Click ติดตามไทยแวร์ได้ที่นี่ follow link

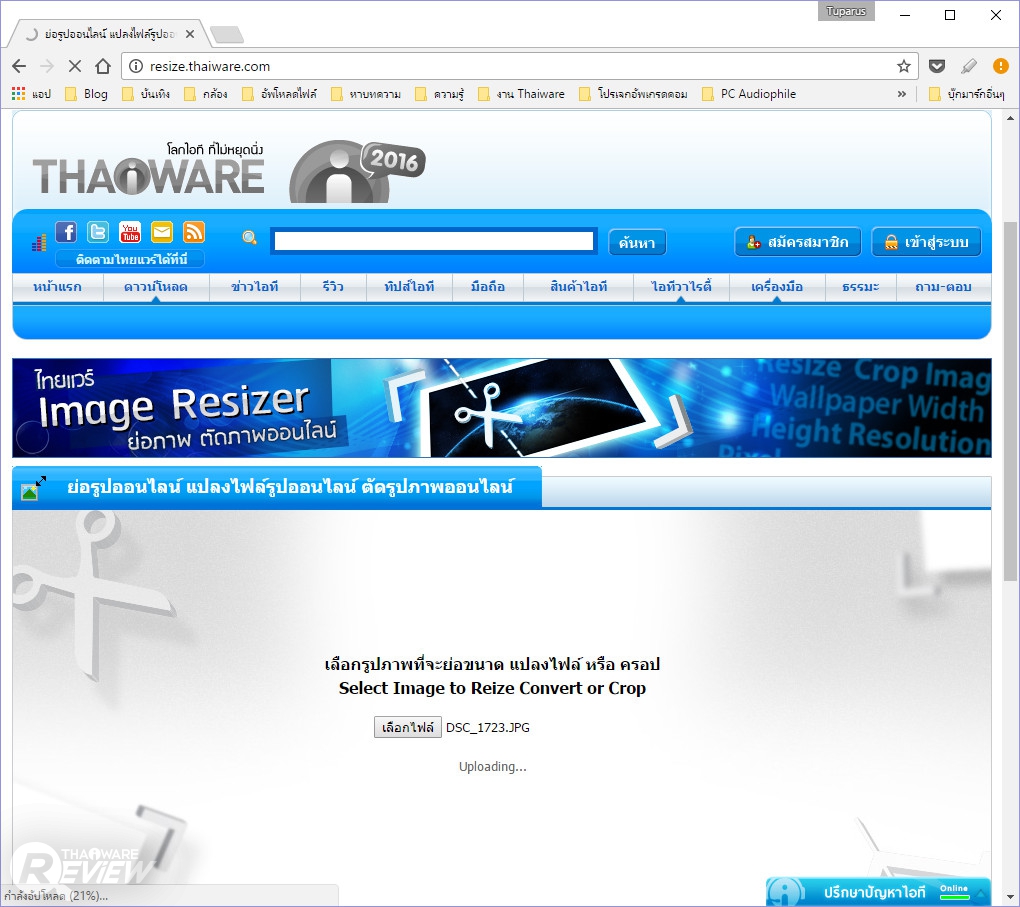click(130, 260)
